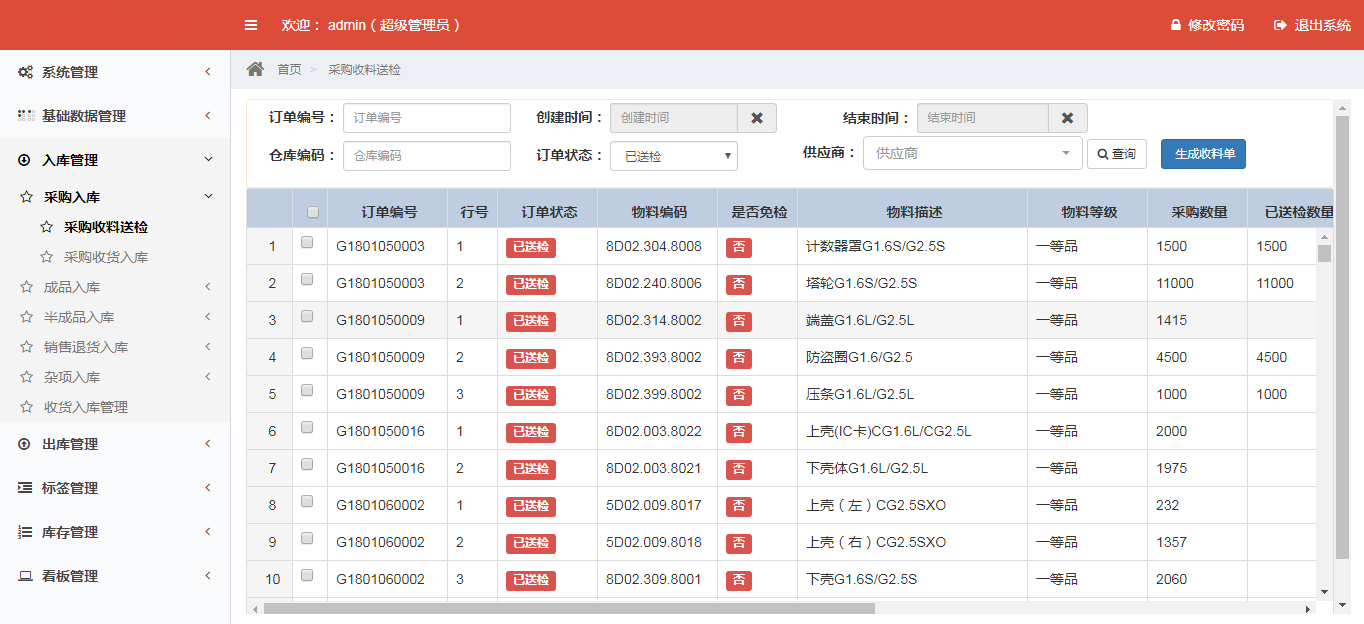Click the table's horizontal scrollbar
Screen dimensions: 1364x624
pyautogui.click(x=569, y=608)
